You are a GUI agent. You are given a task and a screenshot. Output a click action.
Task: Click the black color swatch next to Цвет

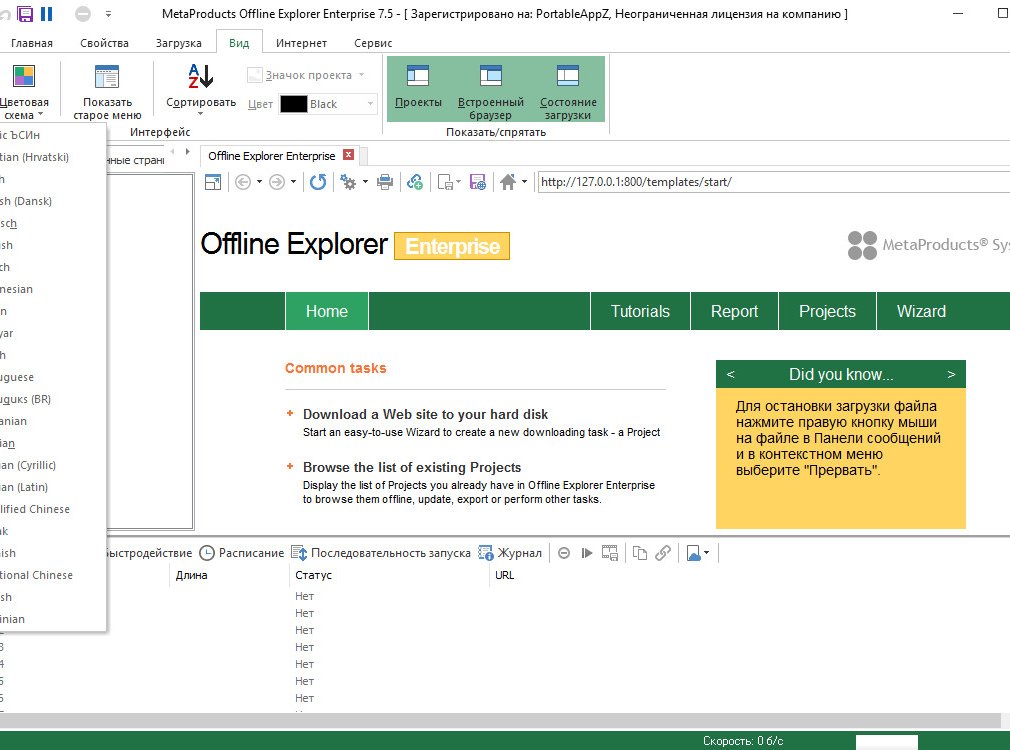pyautogui.click(x=293, y=104)
